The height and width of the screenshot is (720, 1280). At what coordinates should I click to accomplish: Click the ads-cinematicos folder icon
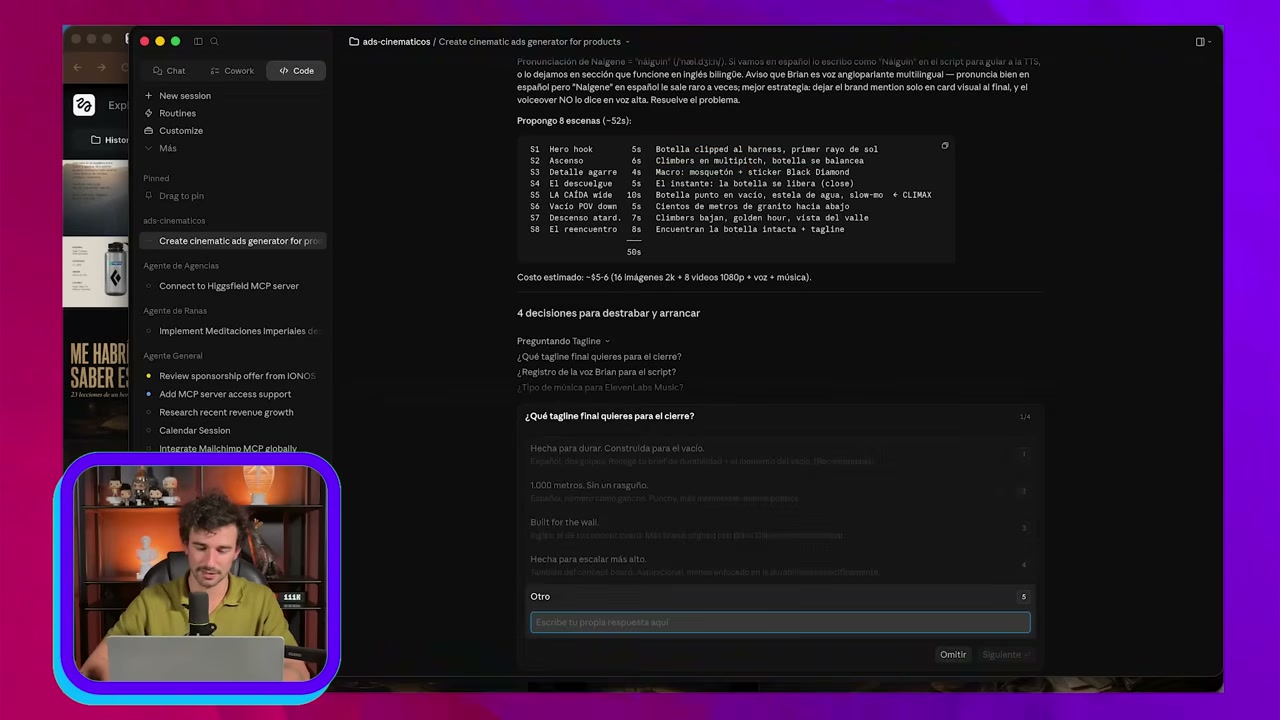coord(354,42)
